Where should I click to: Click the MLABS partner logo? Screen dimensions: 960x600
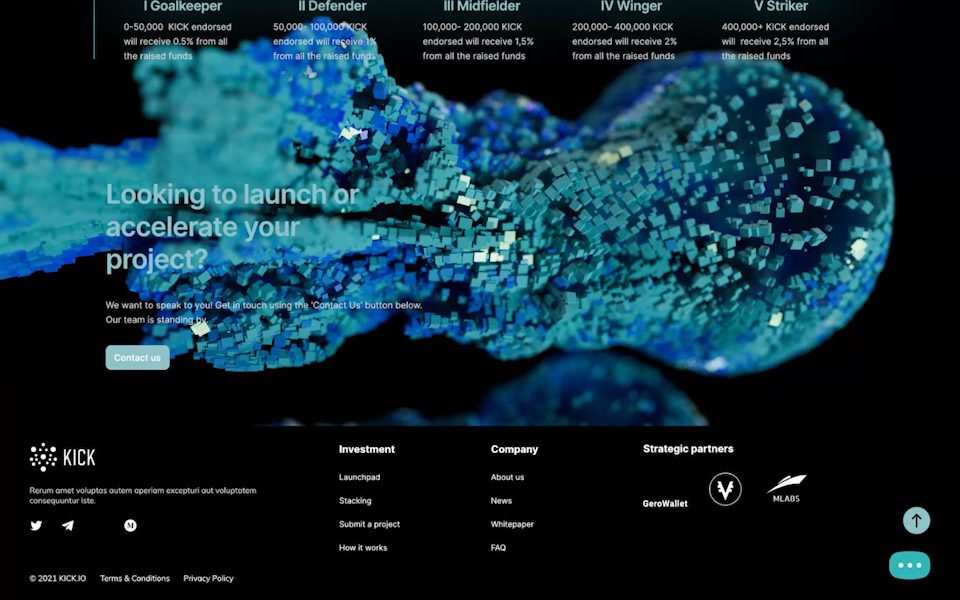786,489
